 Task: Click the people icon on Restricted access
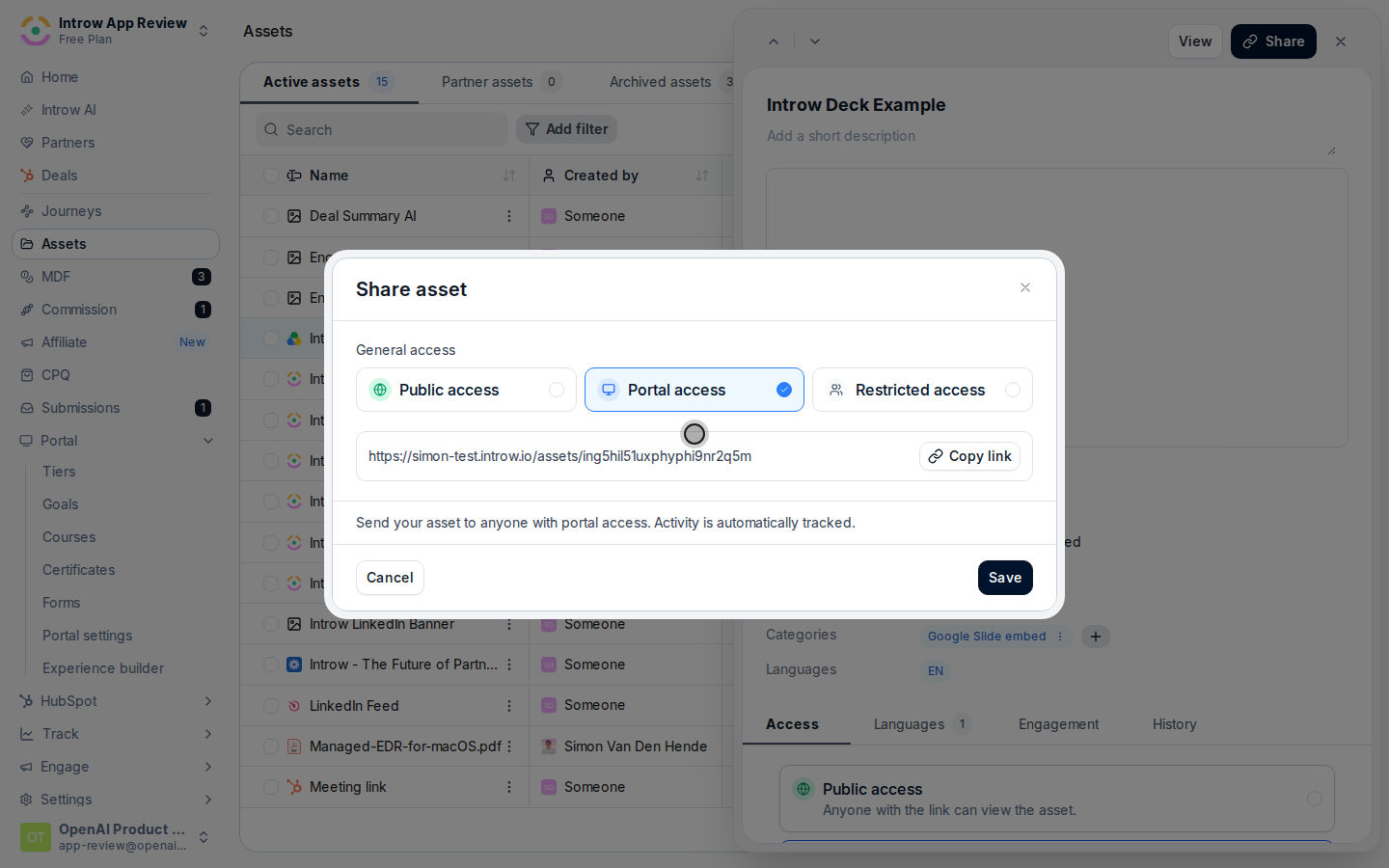click(x=836, y=390)
